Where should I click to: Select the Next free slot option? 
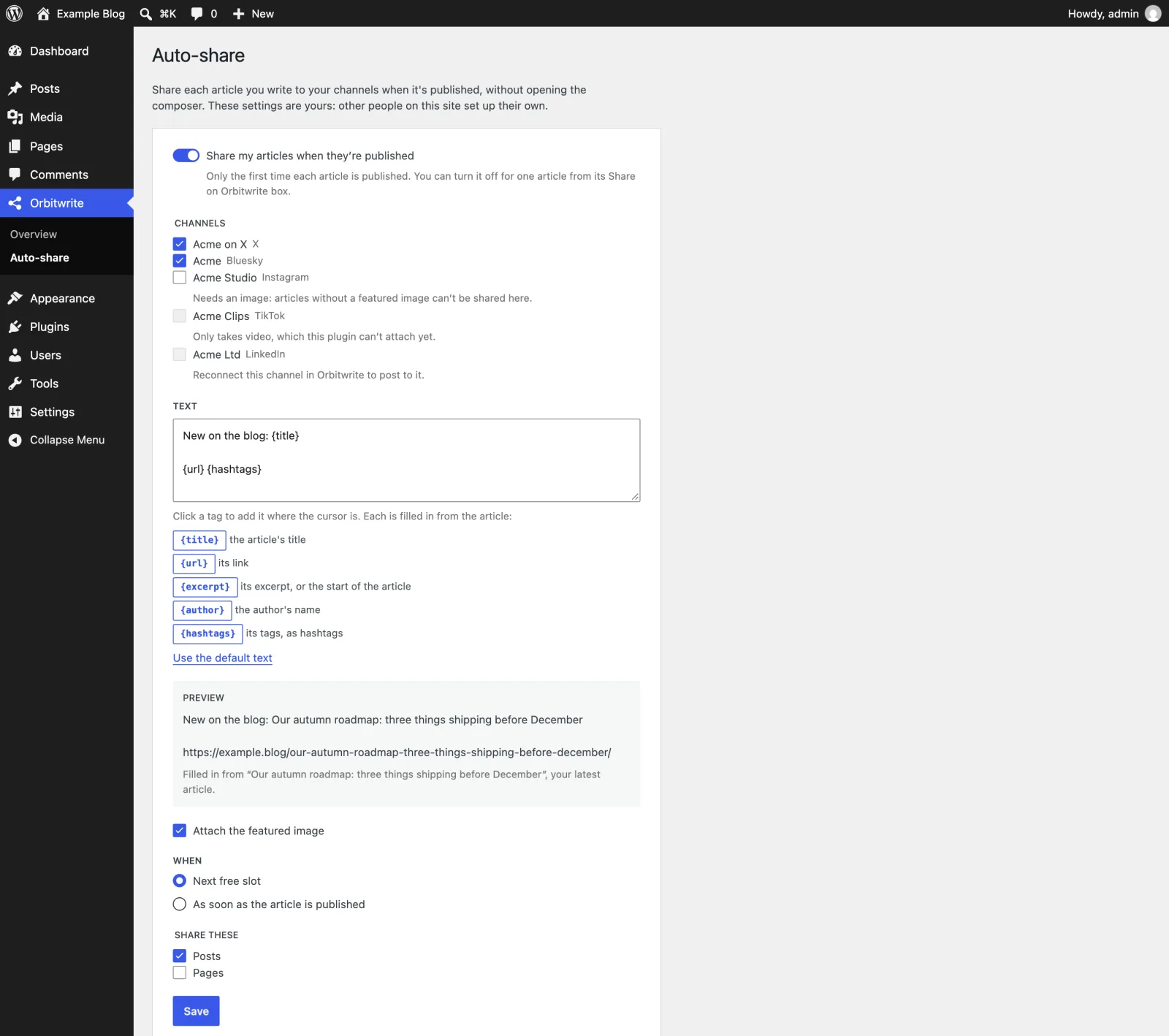coord(180,881)
